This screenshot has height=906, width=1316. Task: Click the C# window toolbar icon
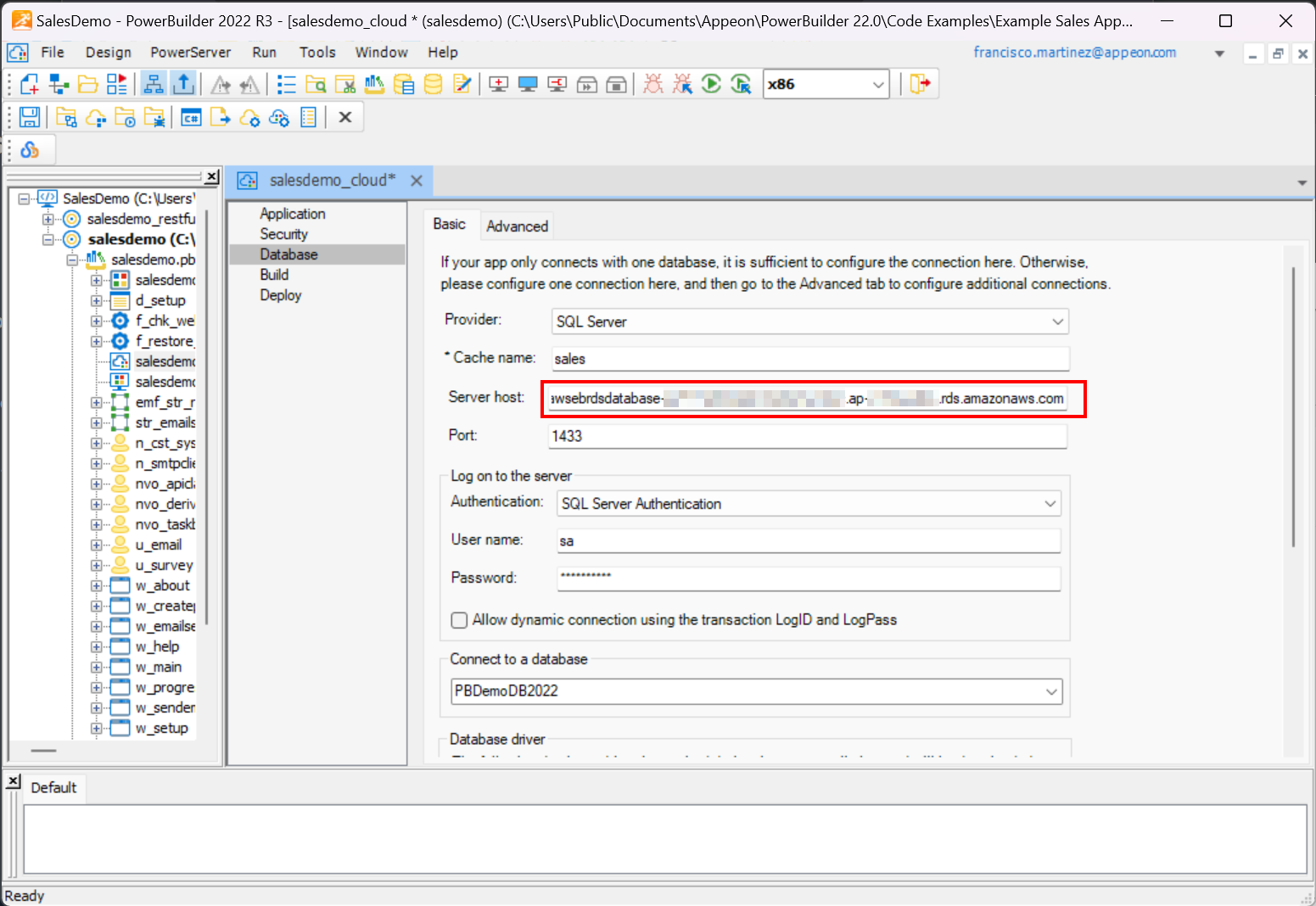pyautogui.click(x=191, y=117)
